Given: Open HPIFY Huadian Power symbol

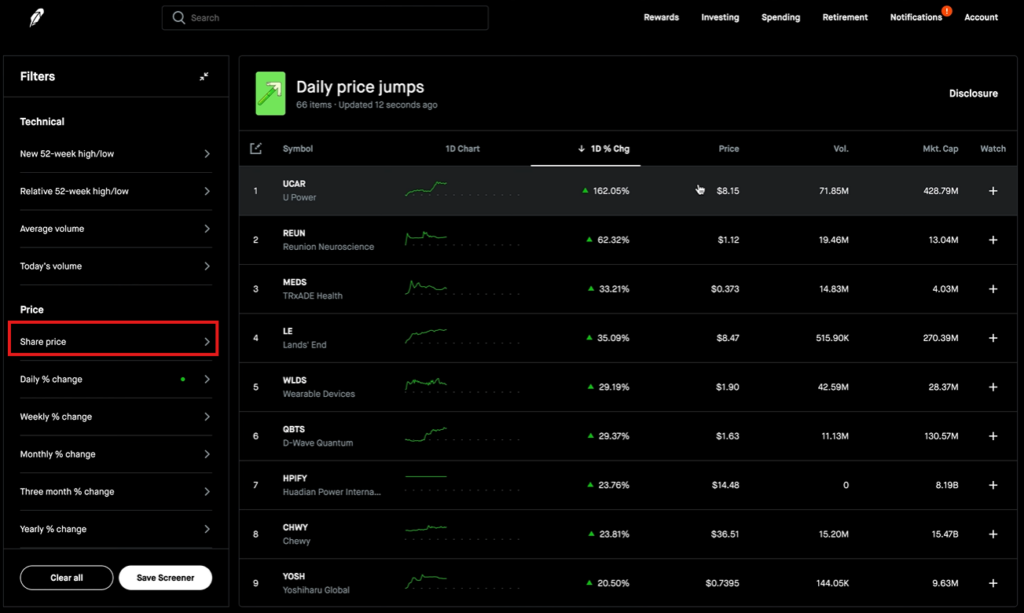Looking at the screenshot, I should (332, 484).
